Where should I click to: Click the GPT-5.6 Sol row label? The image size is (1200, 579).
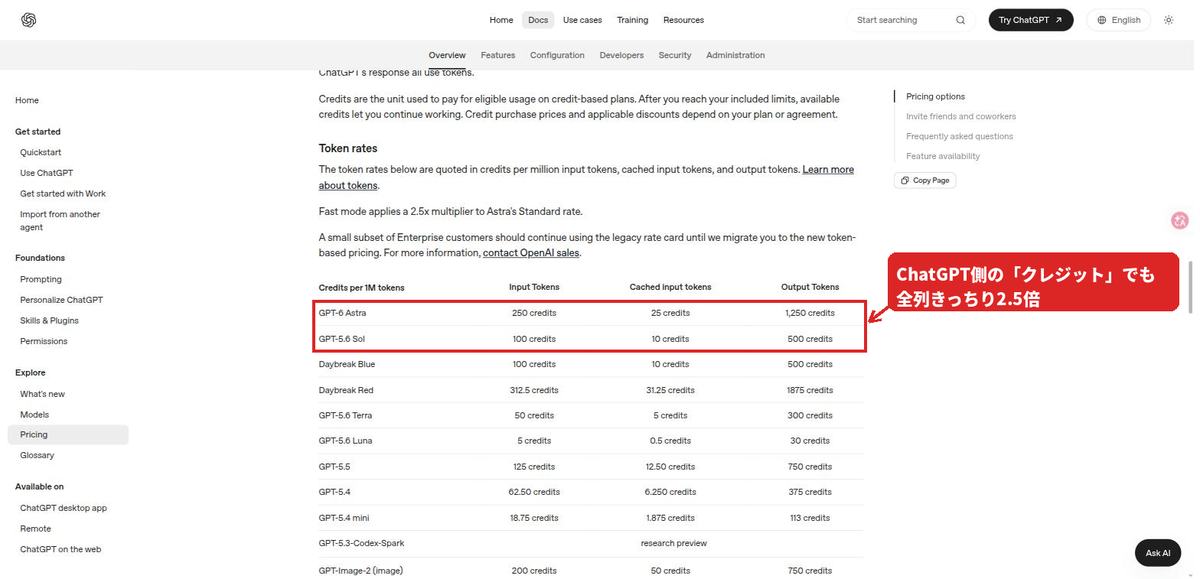[x=341, y=339]
